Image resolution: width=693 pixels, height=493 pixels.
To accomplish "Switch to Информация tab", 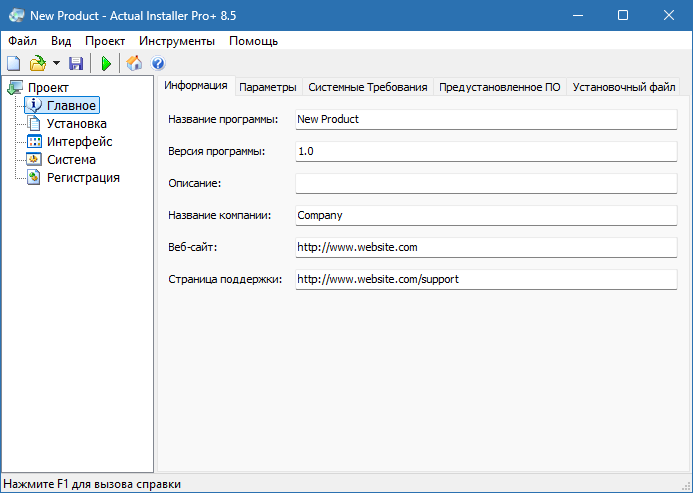I will (x=196, y=85).
